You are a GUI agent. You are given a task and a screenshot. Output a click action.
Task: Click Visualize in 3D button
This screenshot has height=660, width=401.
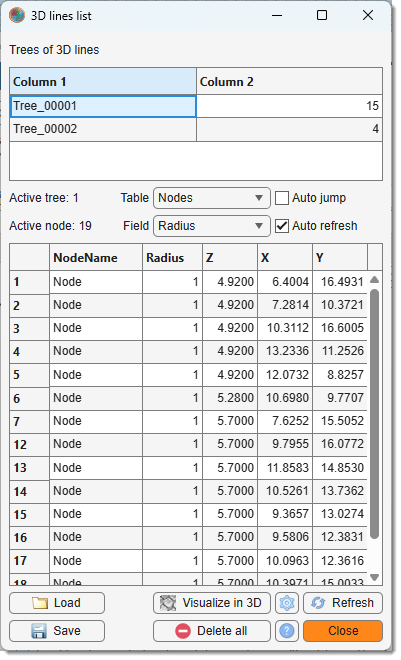pos(212,603)
